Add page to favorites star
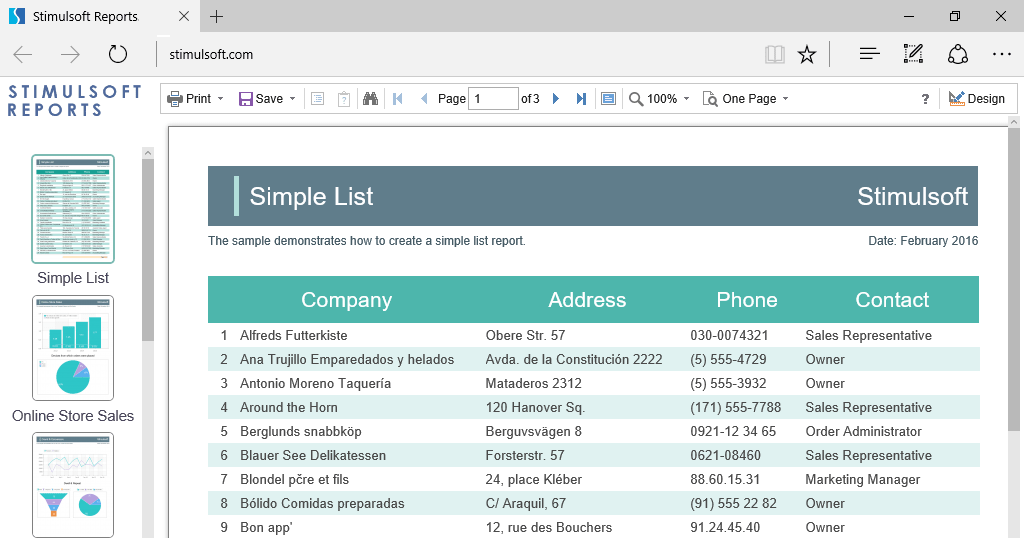Viewport: 1024px width, 538px height. (x=807, y=54)
